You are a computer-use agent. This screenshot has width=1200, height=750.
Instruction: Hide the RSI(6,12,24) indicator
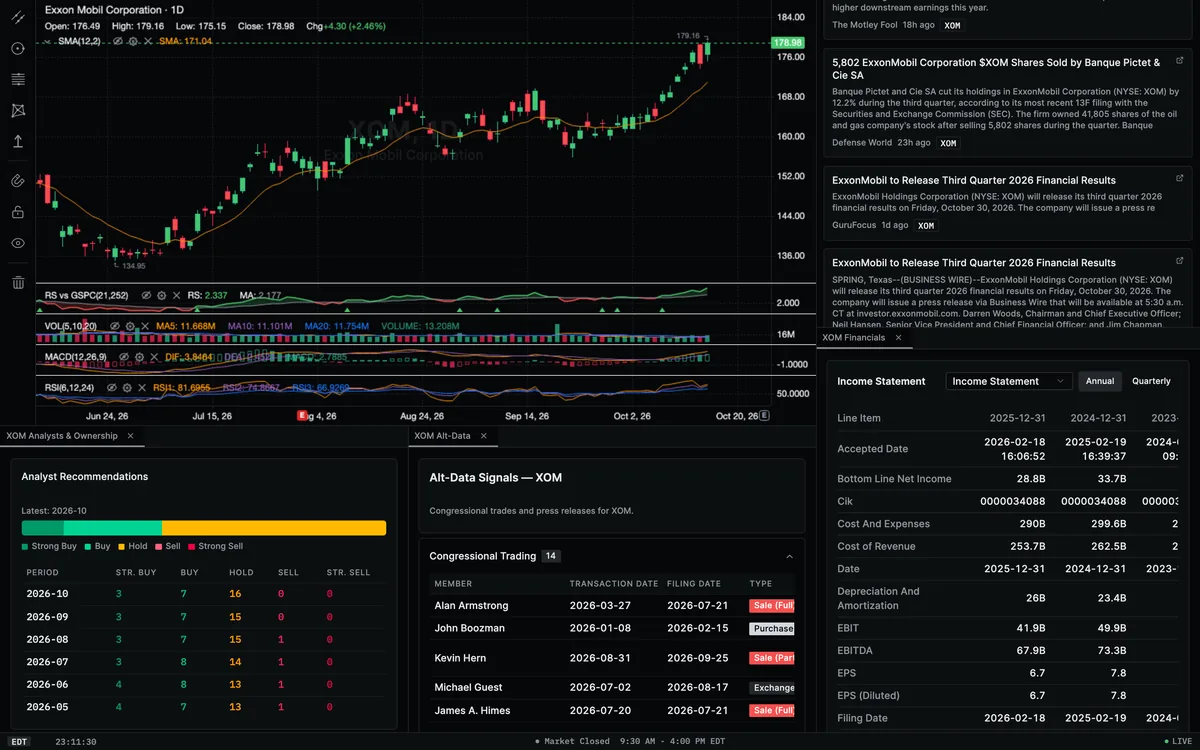tap(113, 388)
